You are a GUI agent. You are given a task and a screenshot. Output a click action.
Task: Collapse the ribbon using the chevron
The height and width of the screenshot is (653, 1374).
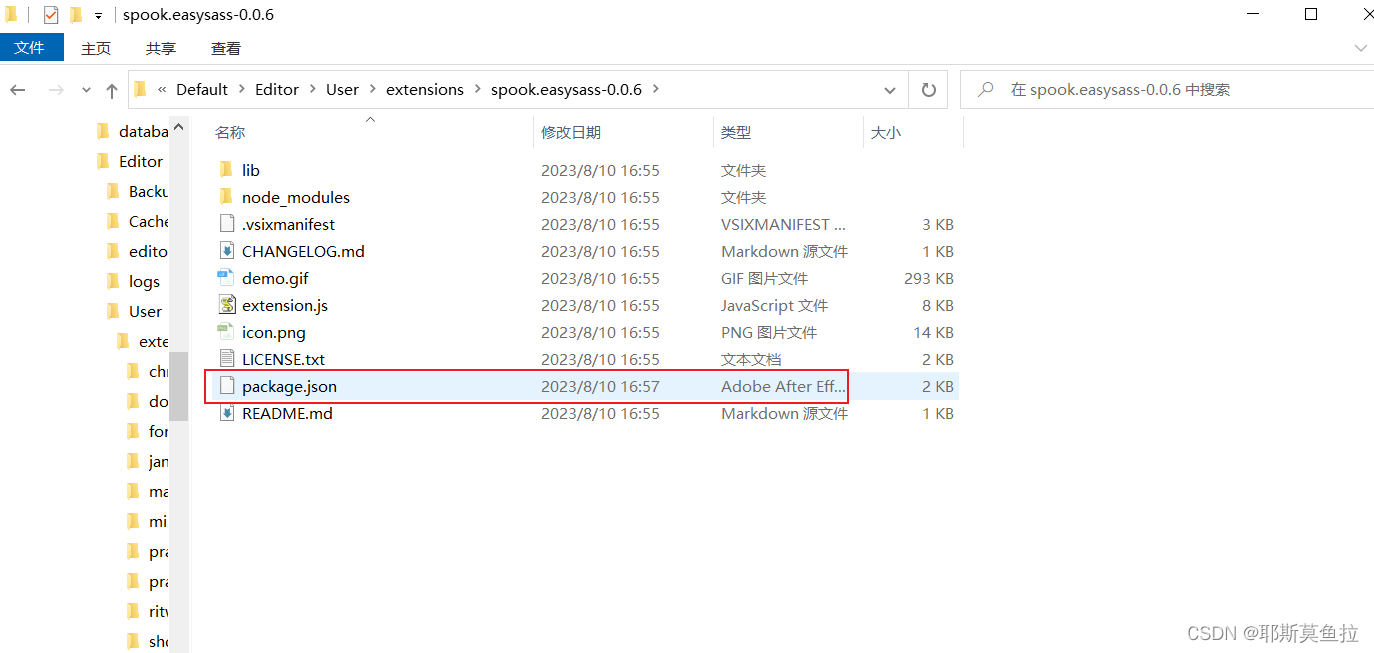pyautogui.click(x=1360, y=47)
